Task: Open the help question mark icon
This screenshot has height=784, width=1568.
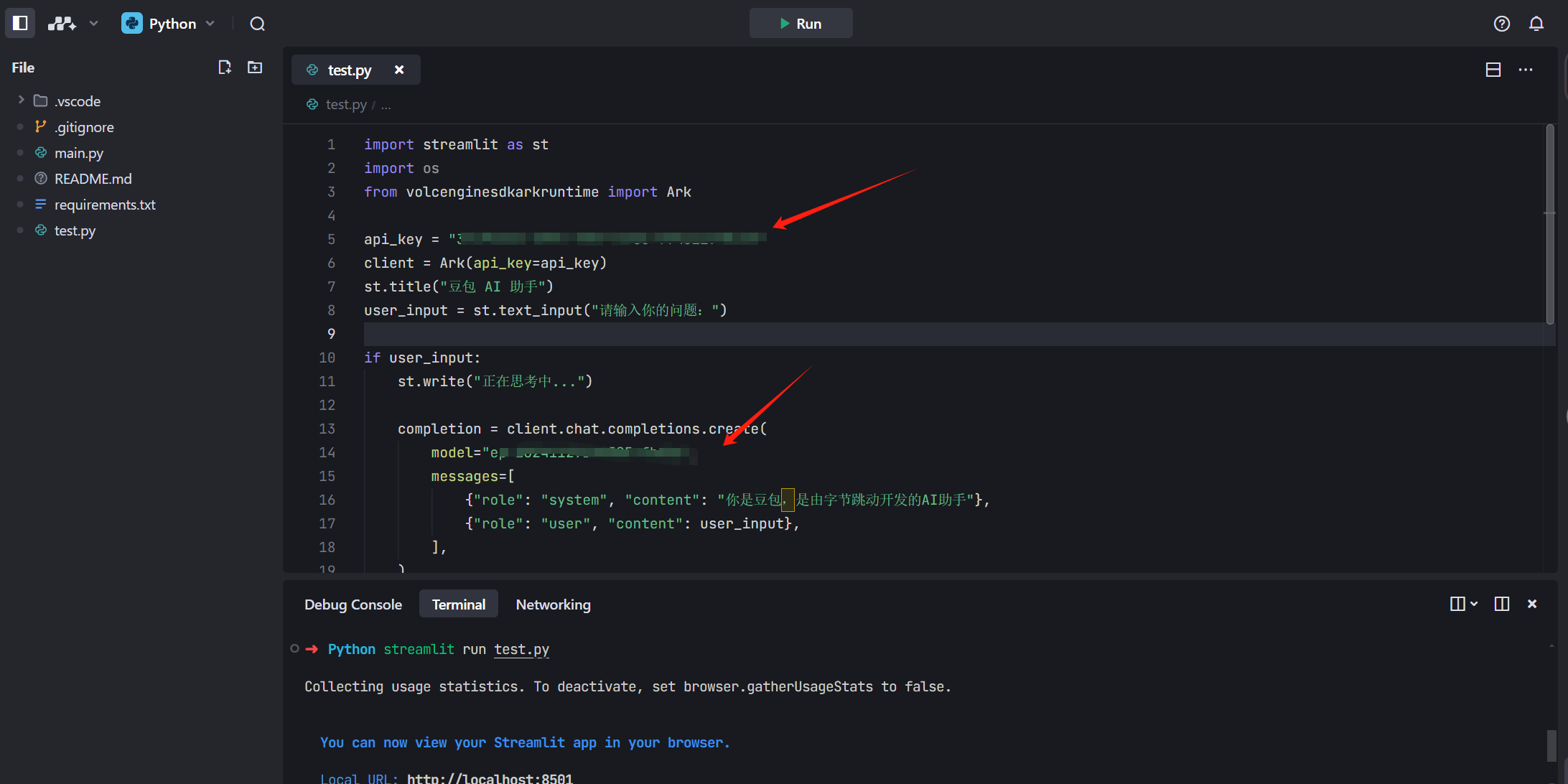Action: (1501, 24)
